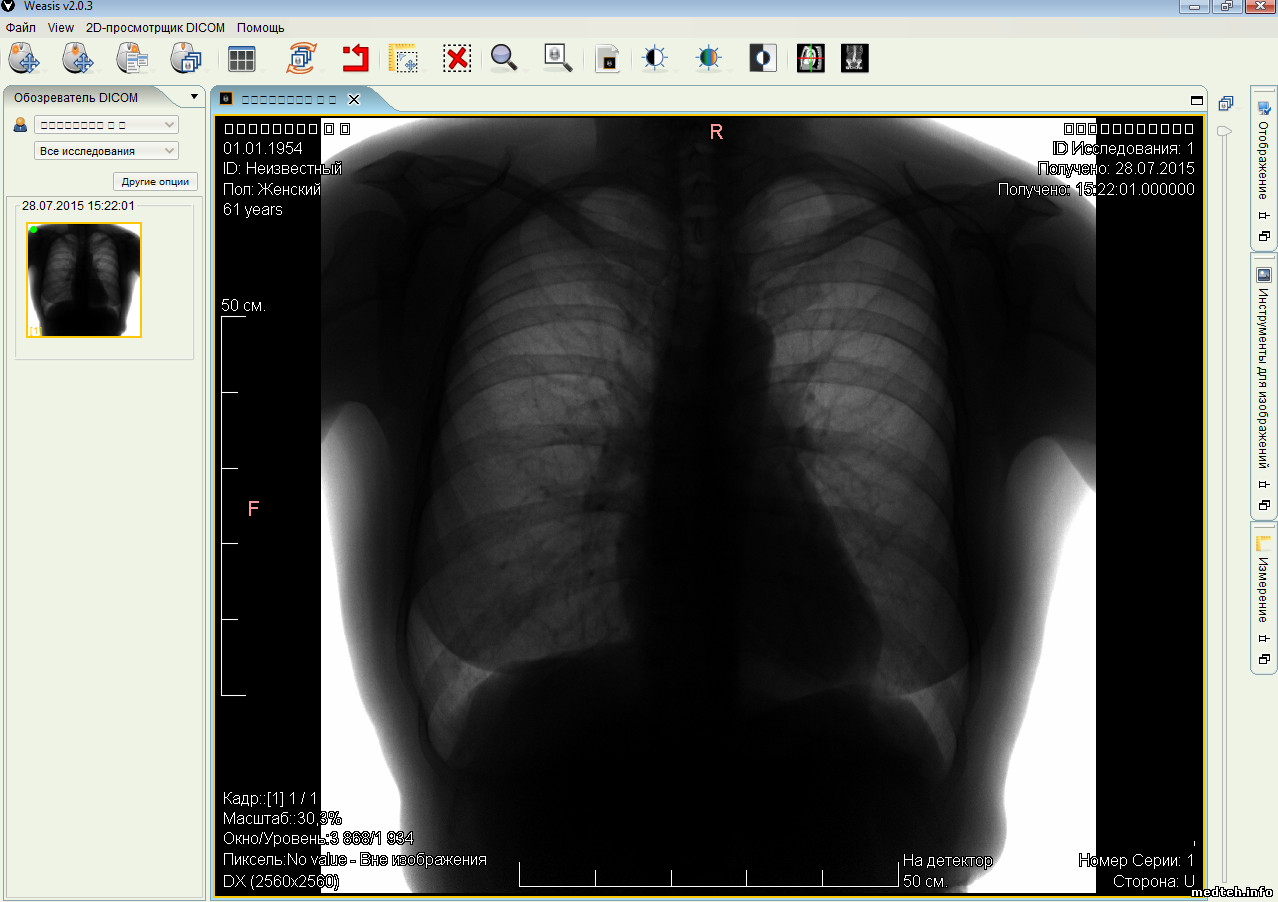
Task: Open the 'Все исследования' dropdown
Action: [106, 151]
